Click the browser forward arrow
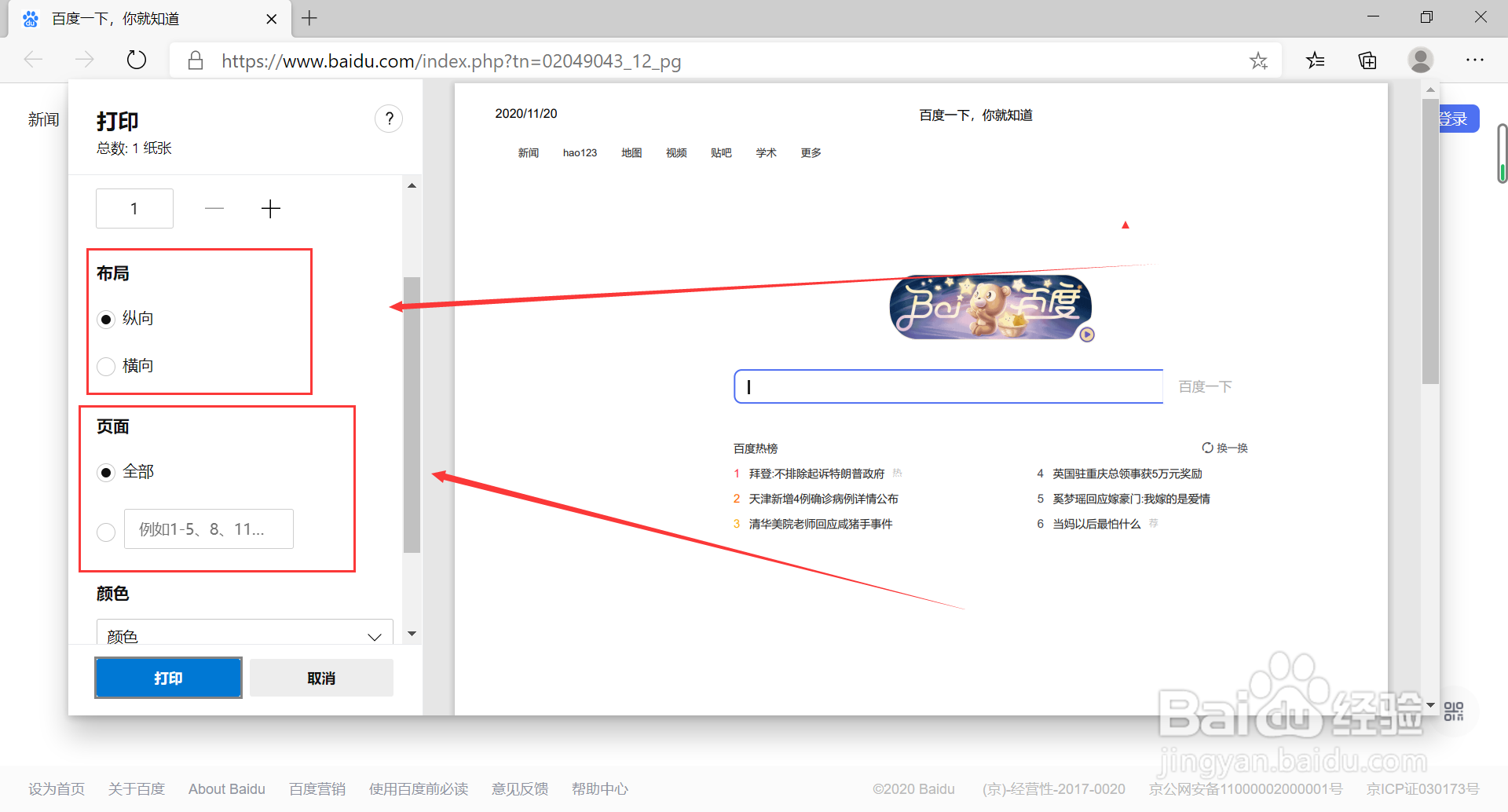The width and height of the screenshot is (1508, 812). point(85,60)
